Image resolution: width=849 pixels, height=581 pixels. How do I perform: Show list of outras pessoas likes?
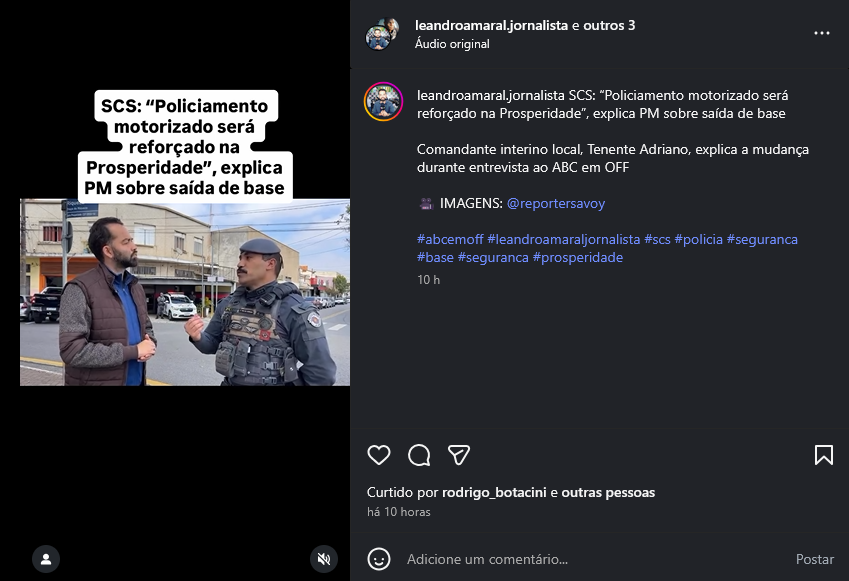608,492
